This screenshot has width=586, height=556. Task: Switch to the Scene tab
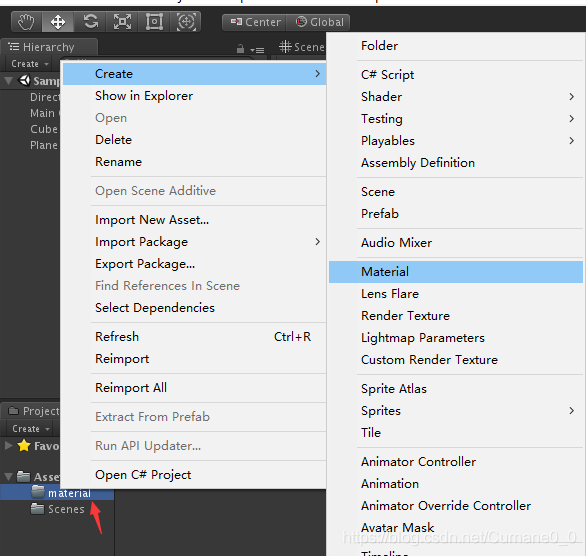[302, 47]
